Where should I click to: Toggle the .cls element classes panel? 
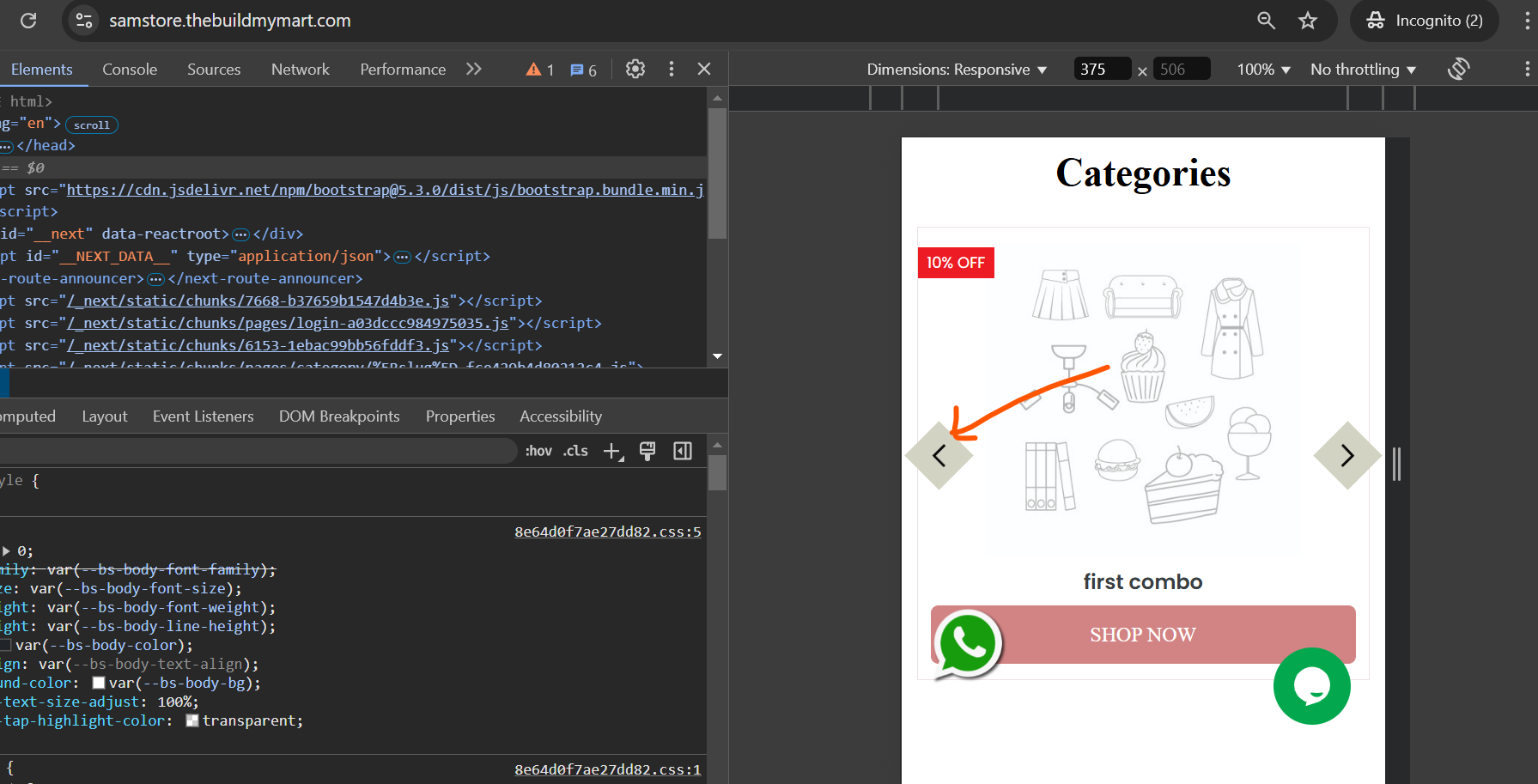pyautogui.click(x=576, y=451)
